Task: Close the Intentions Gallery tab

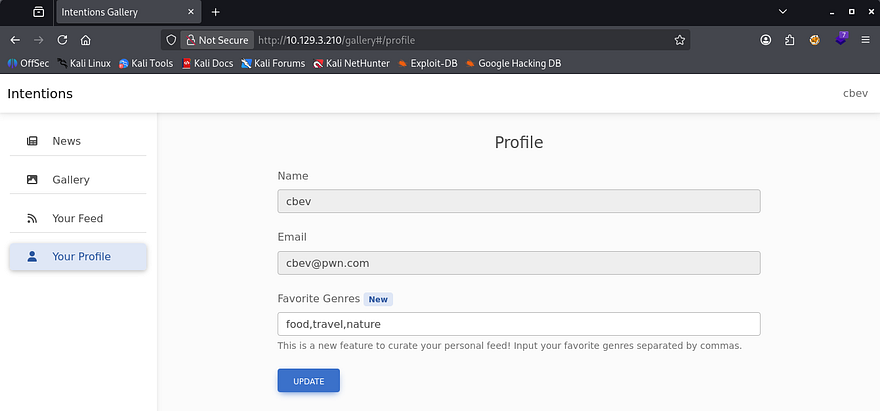Action: click(191, 12)
